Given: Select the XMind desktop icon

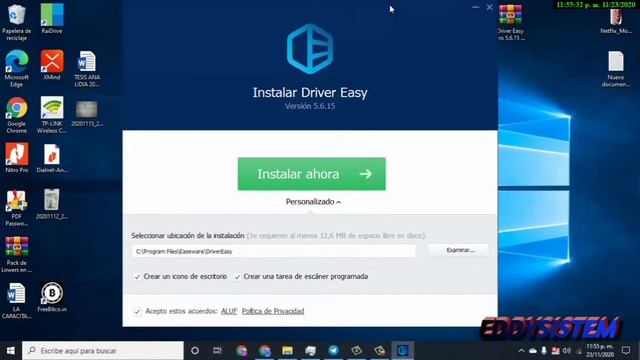Looking at the screenshot, I should [52, 65].
